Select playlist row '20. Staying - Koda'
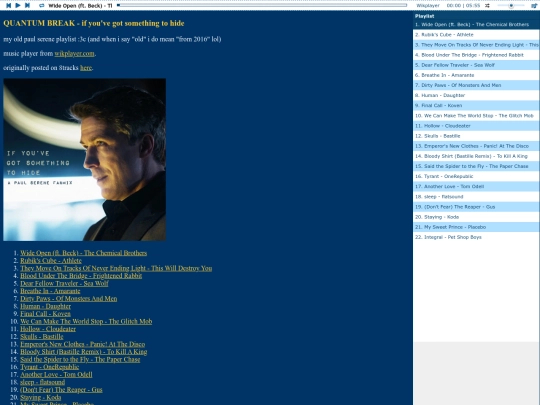Image resolution: width=540 pixels, height=405 pixels. [476, 217]
